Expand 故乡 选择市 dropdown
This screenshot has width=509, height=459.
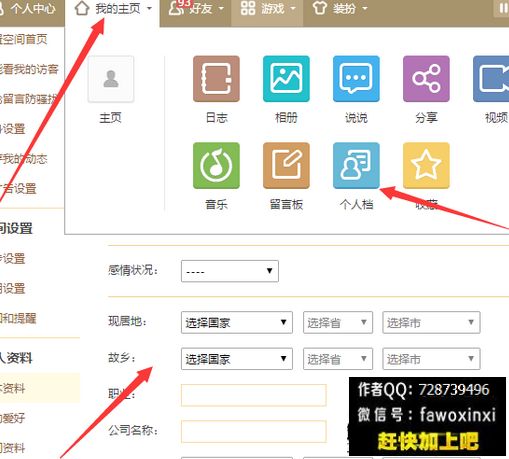point(431,359)
